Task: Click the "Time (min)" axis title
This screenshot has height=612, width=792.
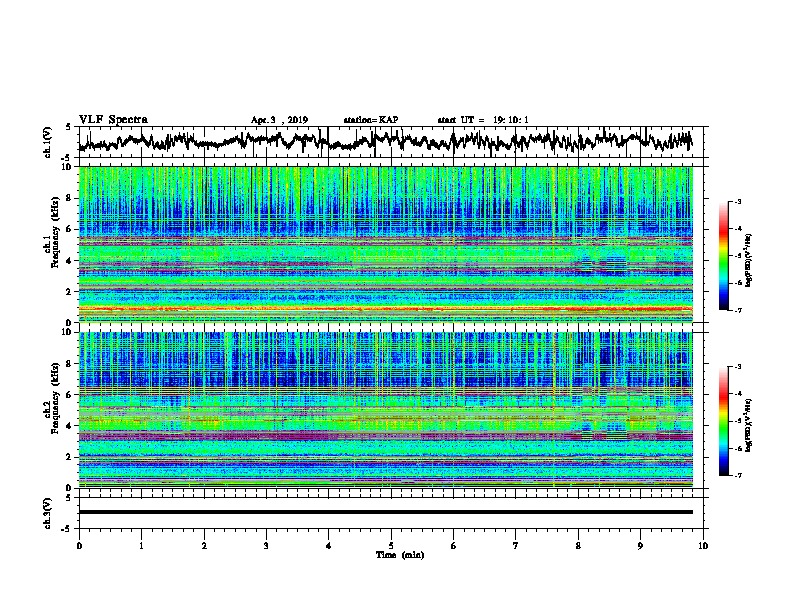Action: (400, 555)
